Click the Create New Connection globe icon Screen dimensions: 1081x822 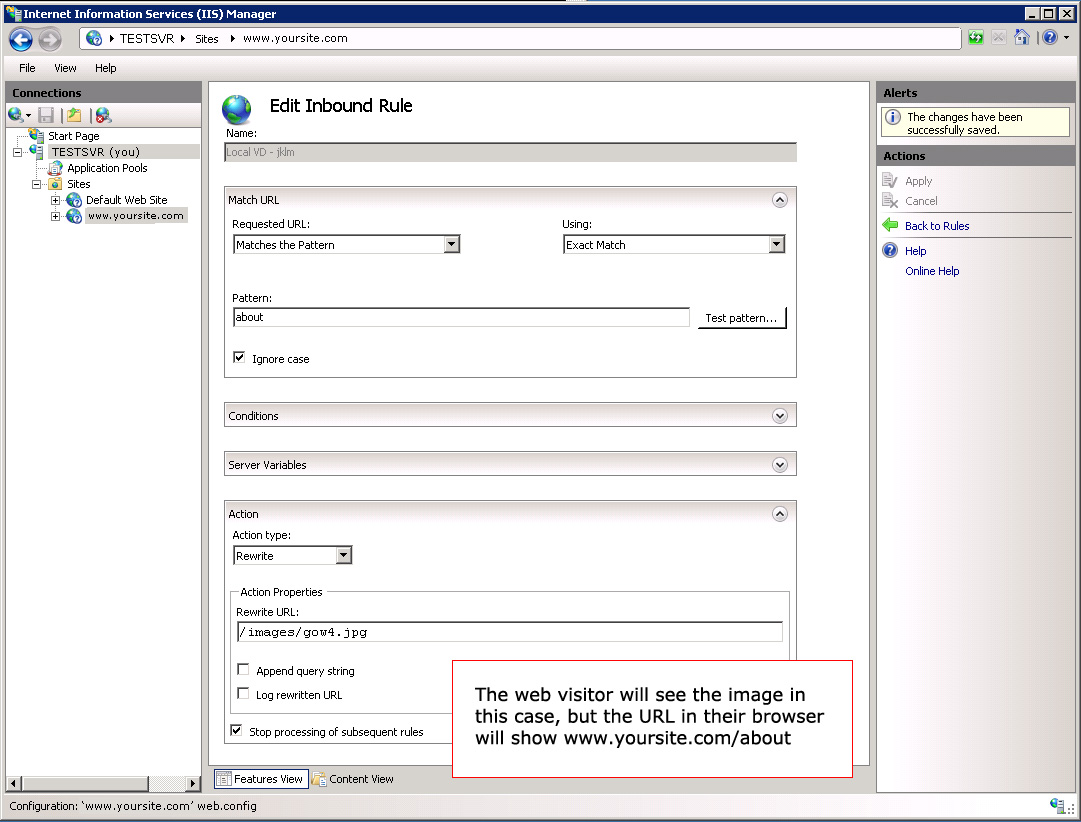coord(15,115)
